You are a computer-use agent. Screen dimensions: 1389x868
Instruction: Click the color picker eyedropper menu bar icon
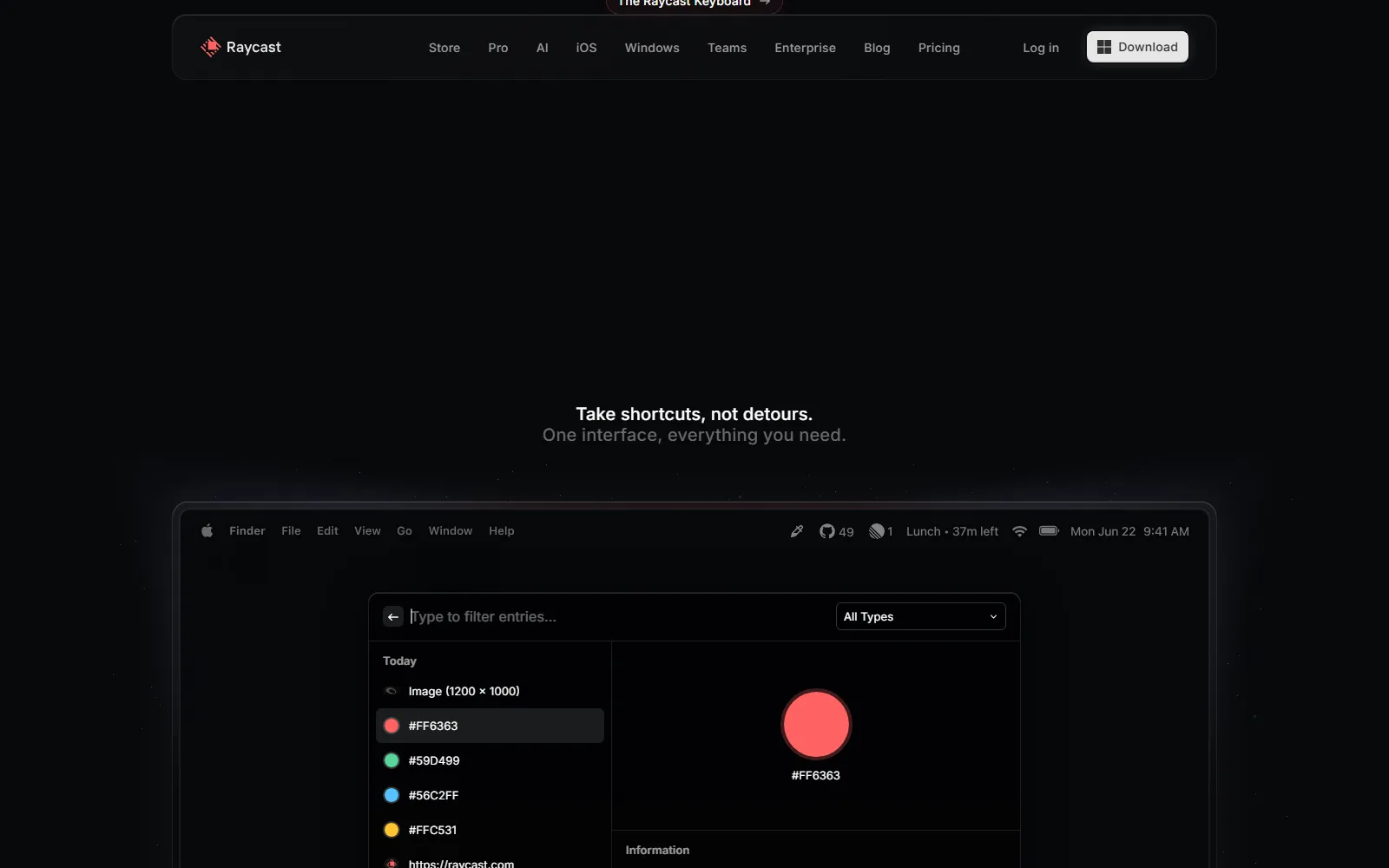[x=797, y=531]
